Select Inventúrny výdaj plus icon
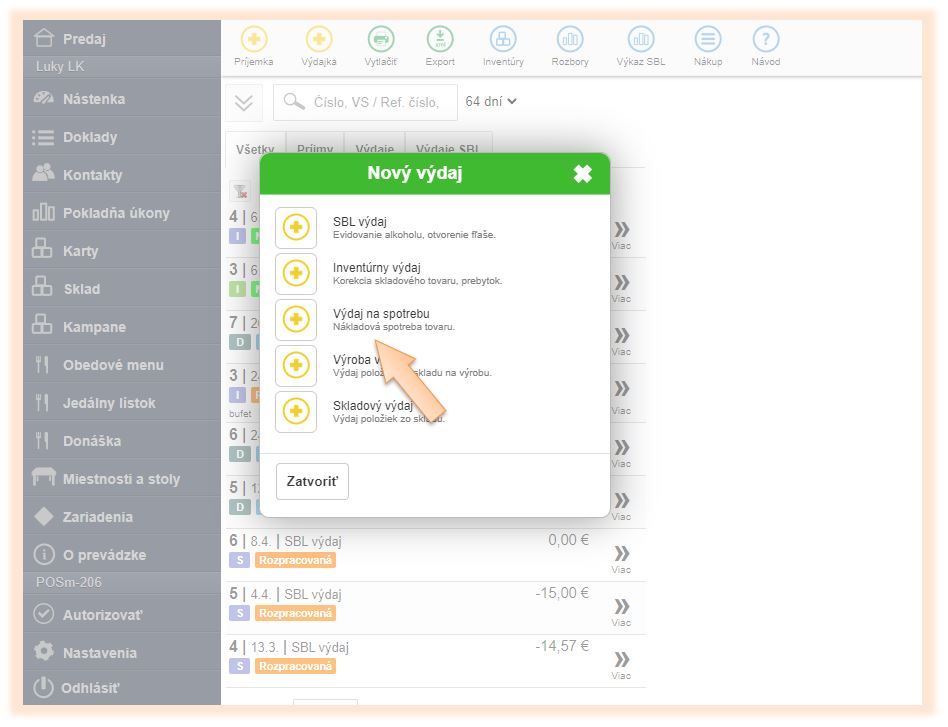948x727 pixels. (x=296, y=274)
